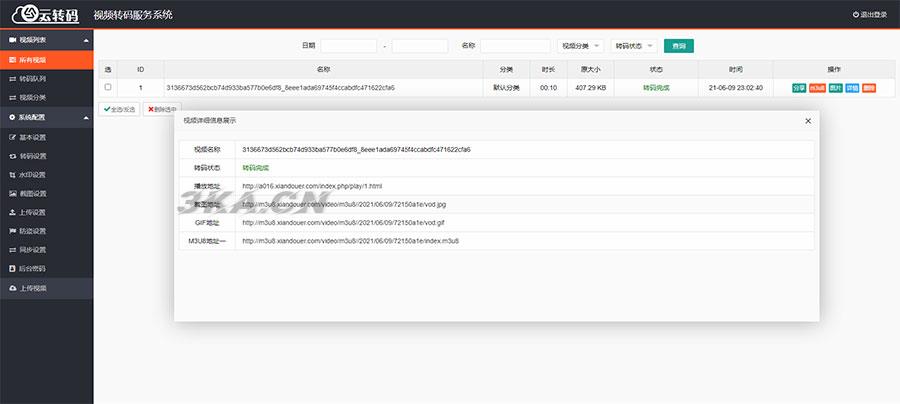Click 退出登录 to log out
The width and height of the screenshot is (900, 404).
868,15
